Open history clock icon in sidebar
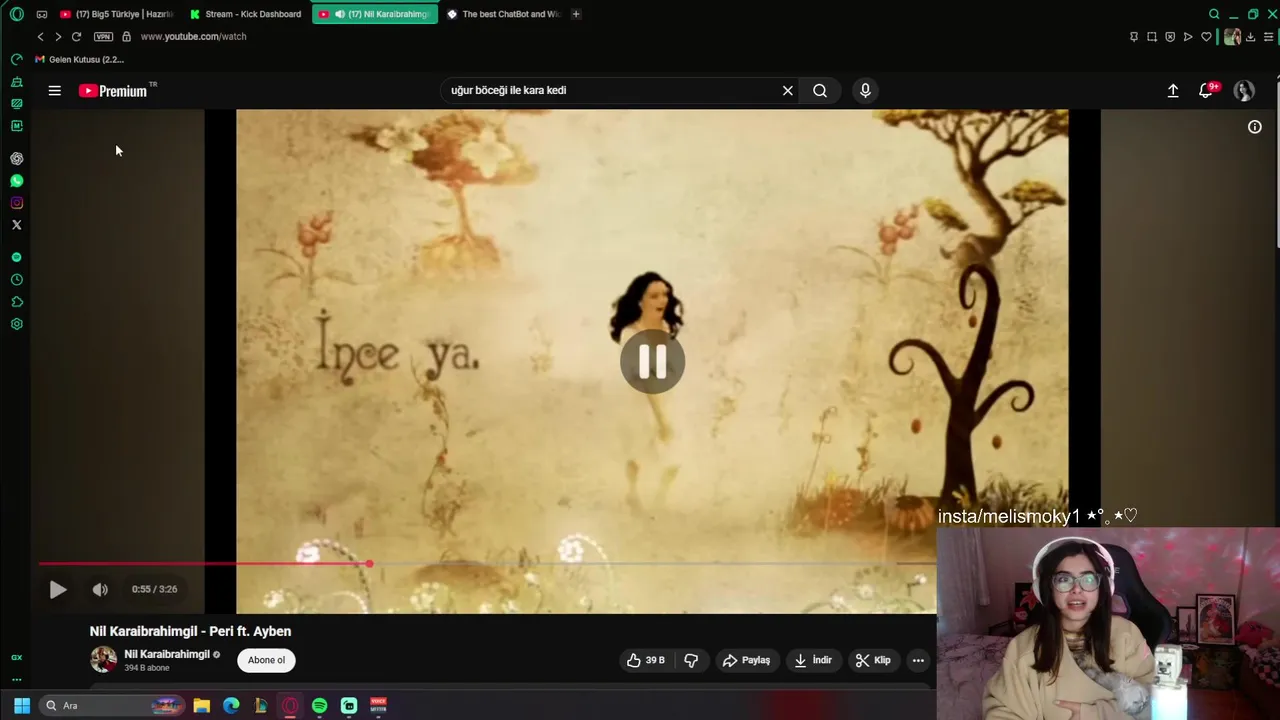 click(x=16, y=280)
